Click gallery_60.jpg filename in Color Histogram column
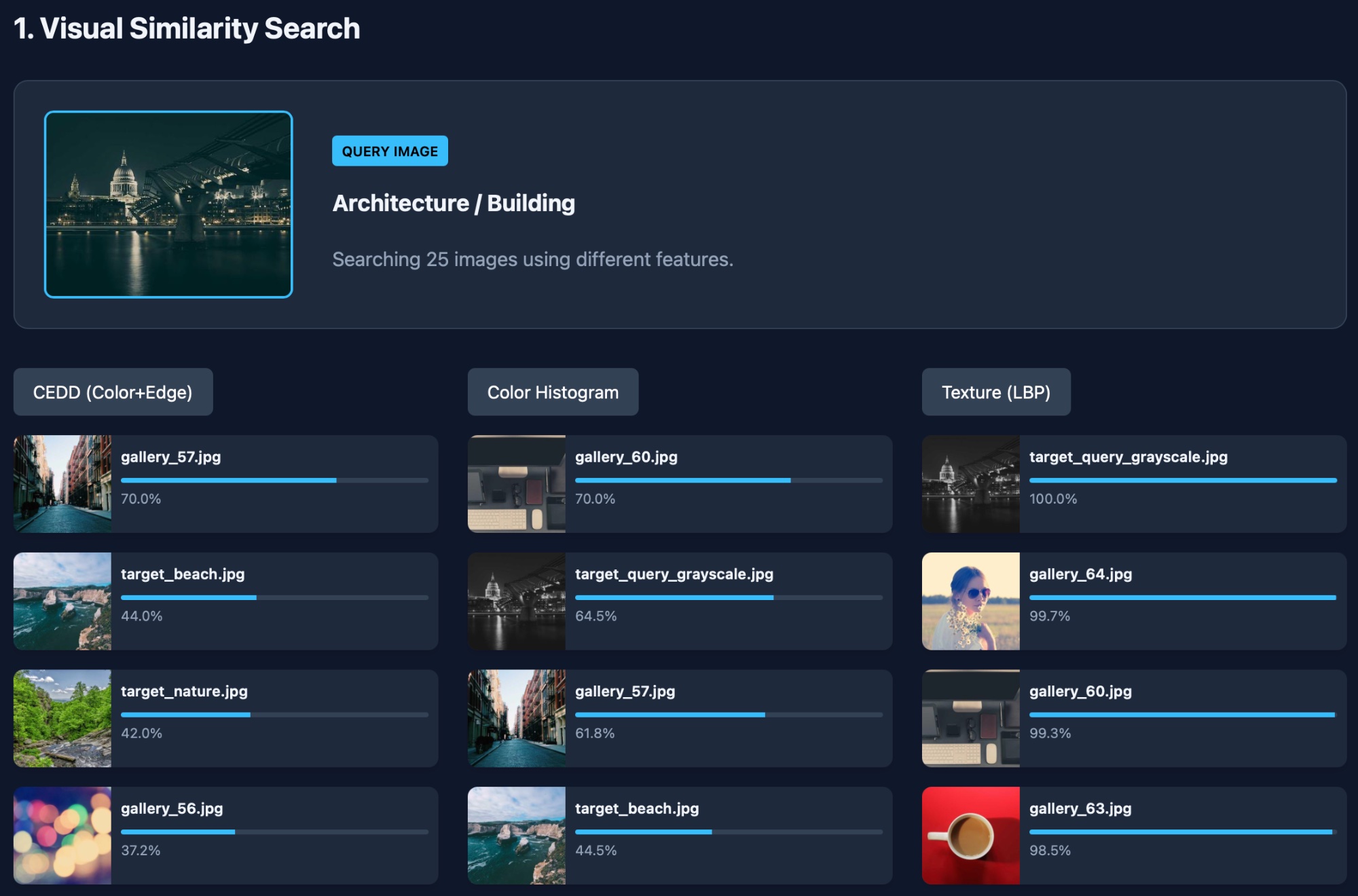The height and width of the screenshot is (896, 1358). click(626, 457)
